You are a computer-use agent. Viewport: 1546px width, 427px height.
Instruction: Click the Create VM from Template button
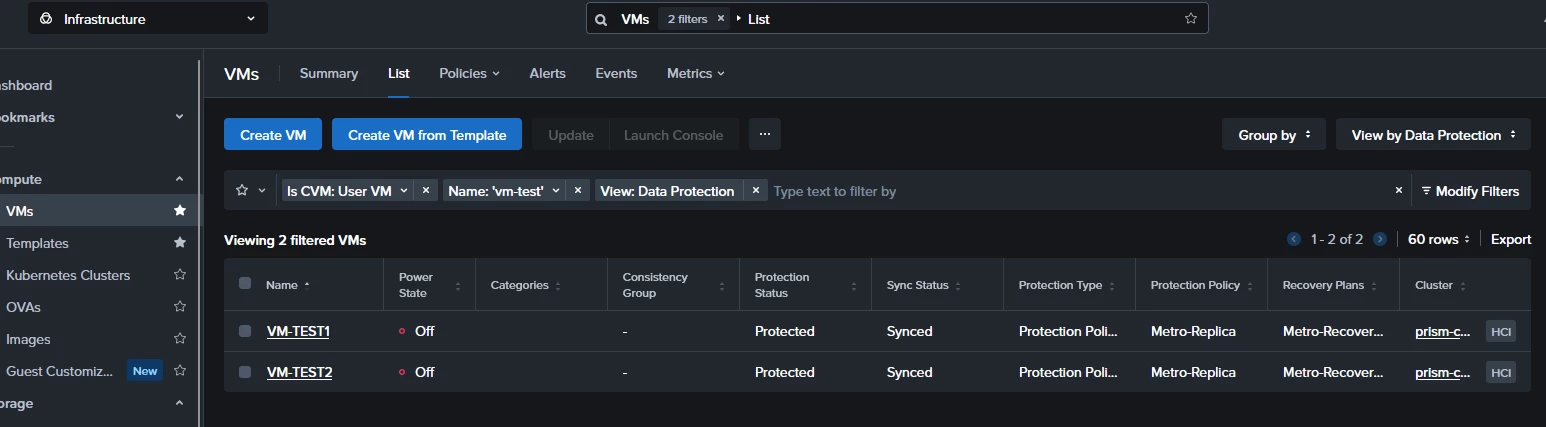click(x=427, y=135)
